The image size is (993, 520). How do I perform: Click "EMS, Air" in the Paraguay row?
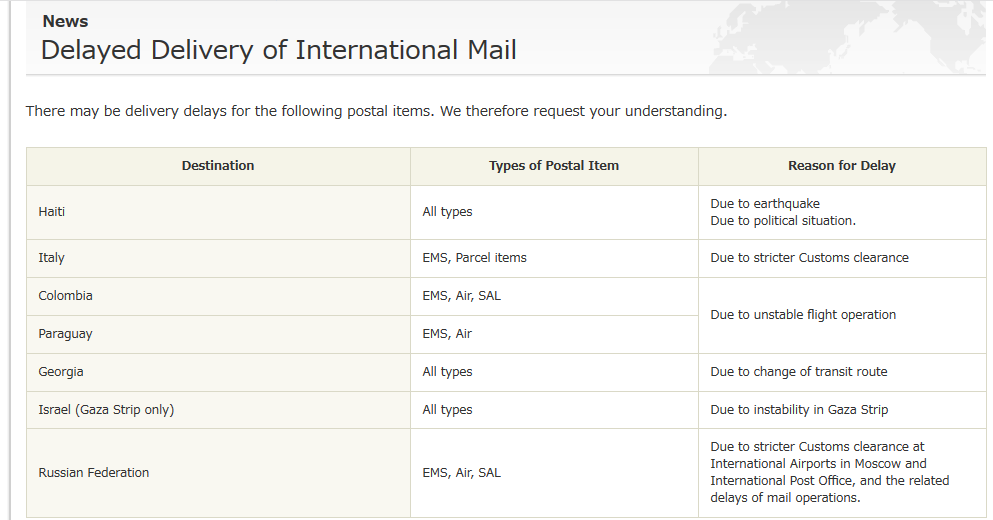pos(447,334)
